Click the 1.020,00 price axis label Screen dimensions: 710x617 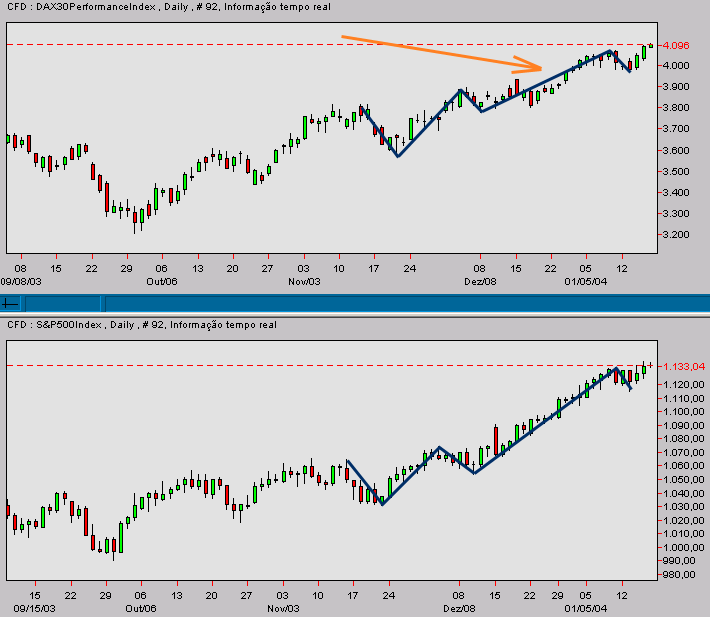(683, 520)
